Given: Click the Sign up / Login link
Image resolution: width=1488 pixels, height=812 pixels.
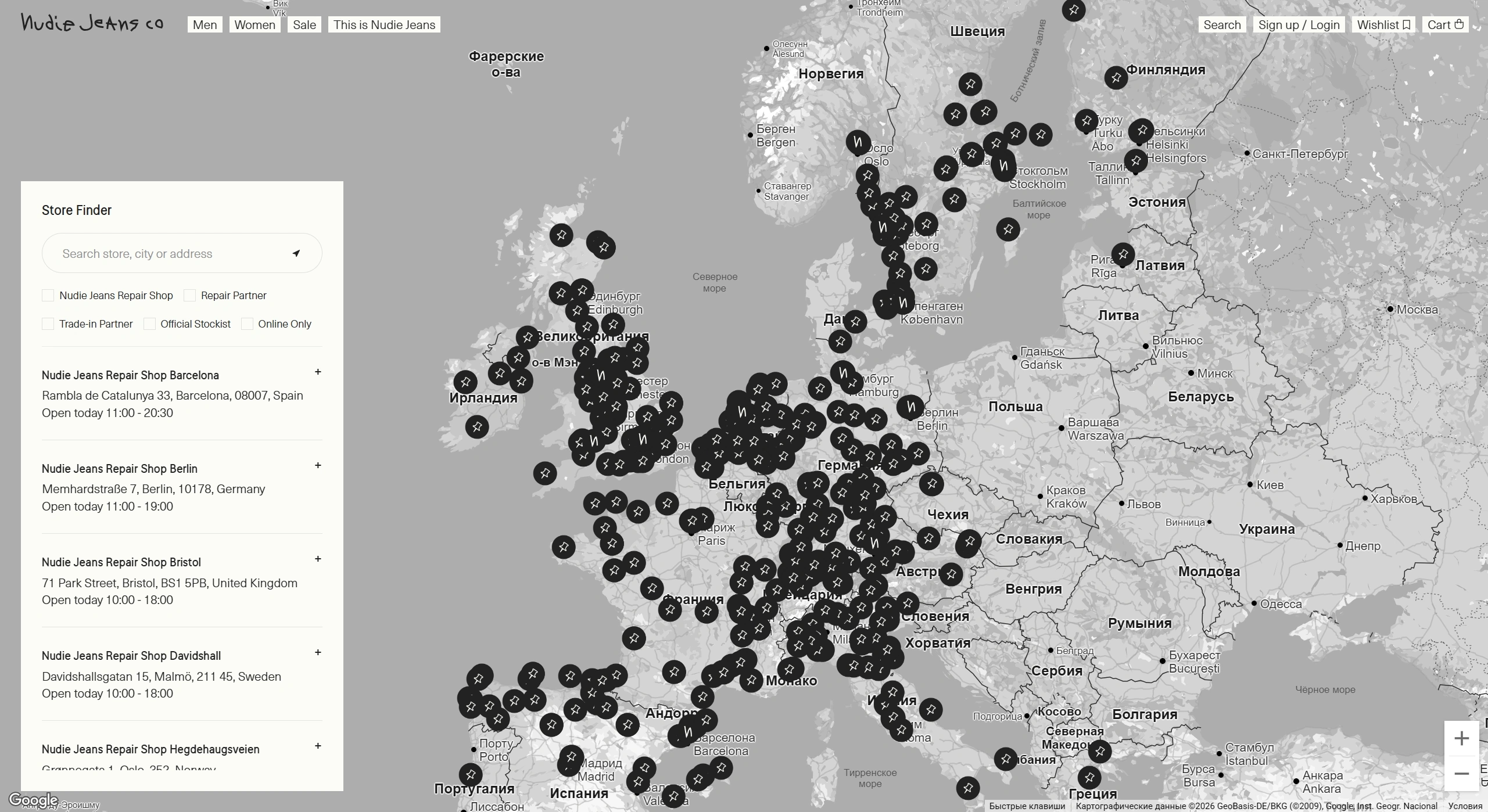Looking at the screenshot, I should coord(1299,24).
